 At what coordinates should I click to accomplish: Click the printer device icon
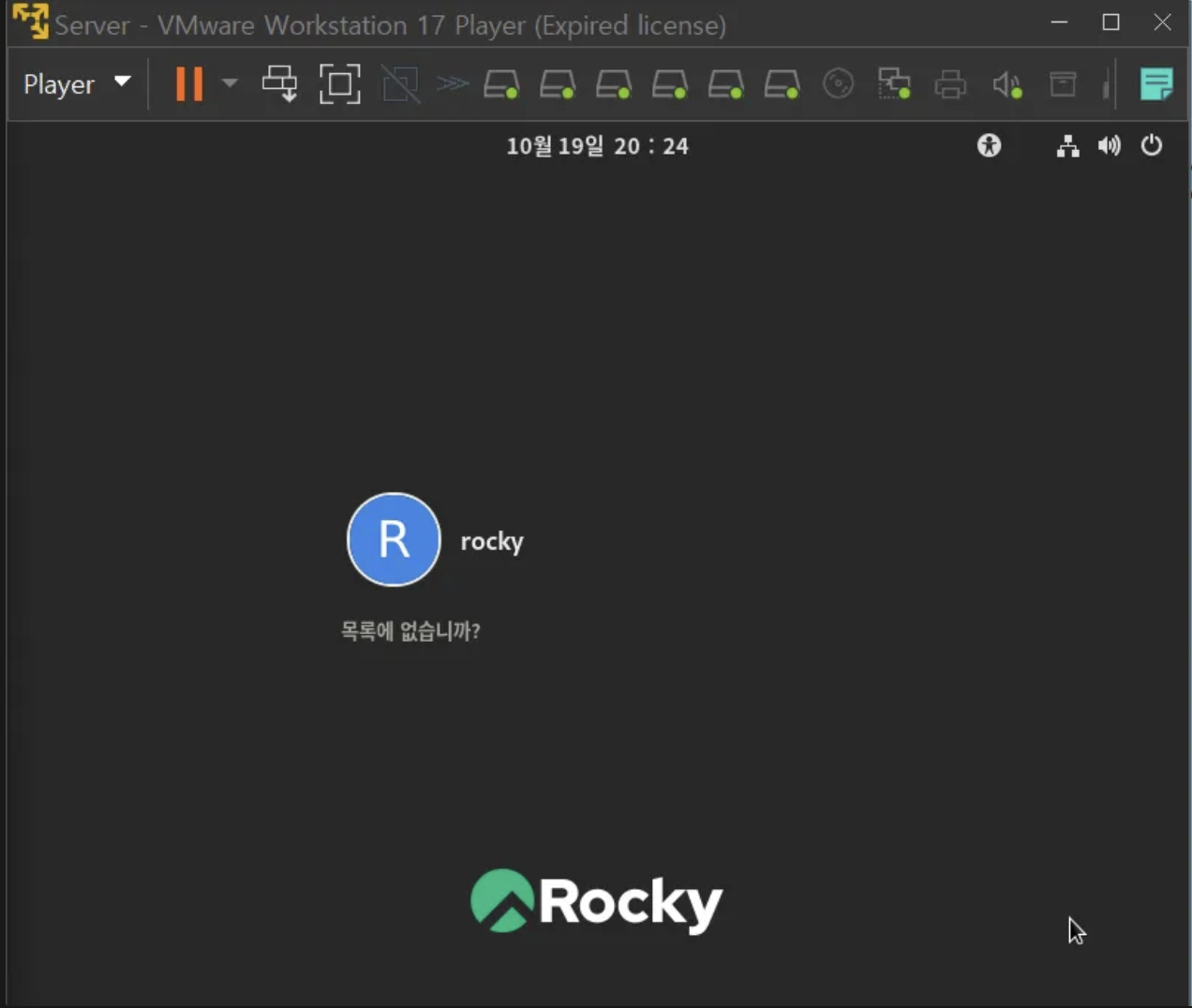pos(950,83)
